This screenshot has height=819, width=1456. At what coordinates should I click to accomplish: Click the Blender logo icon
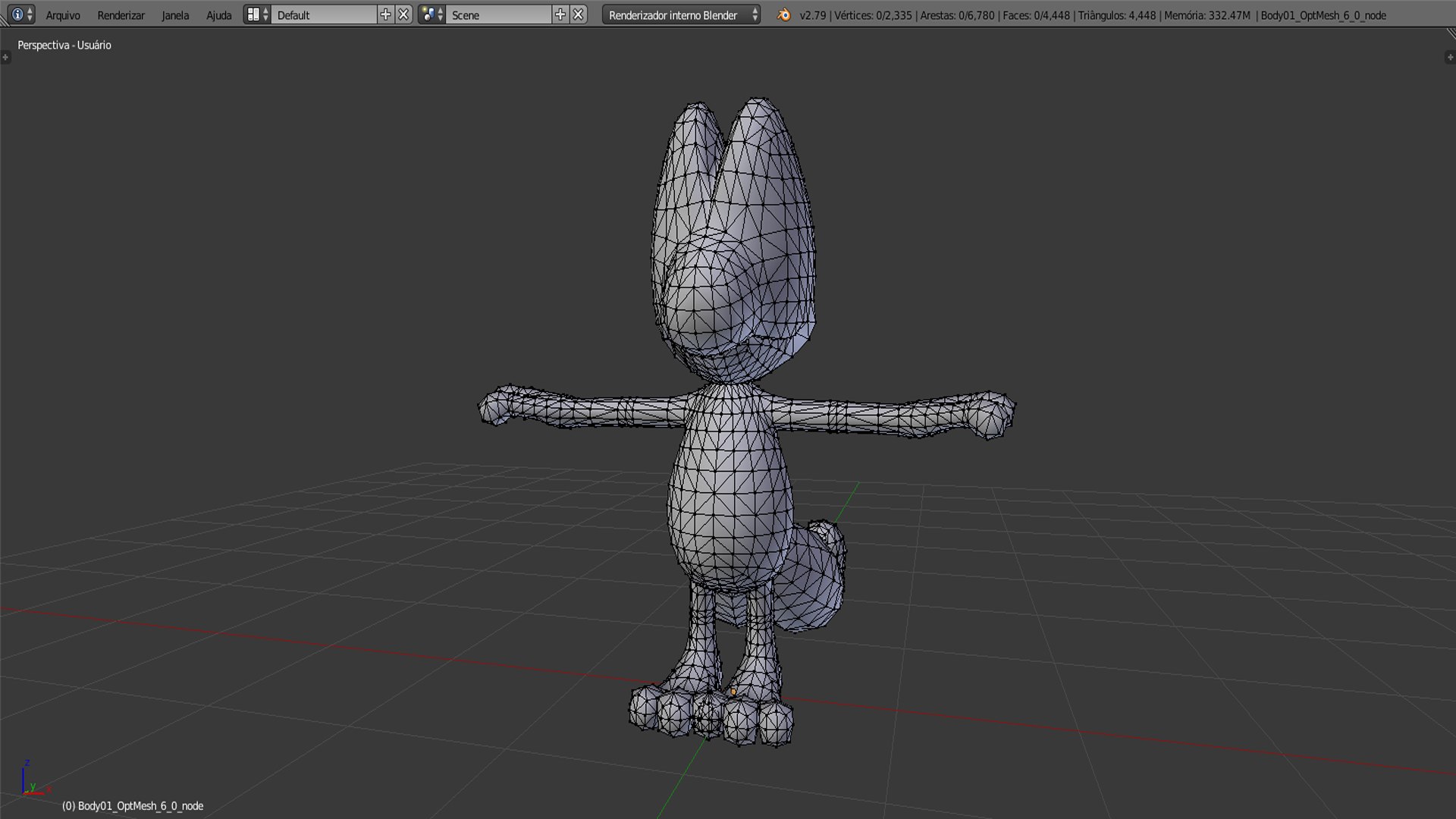784,14
